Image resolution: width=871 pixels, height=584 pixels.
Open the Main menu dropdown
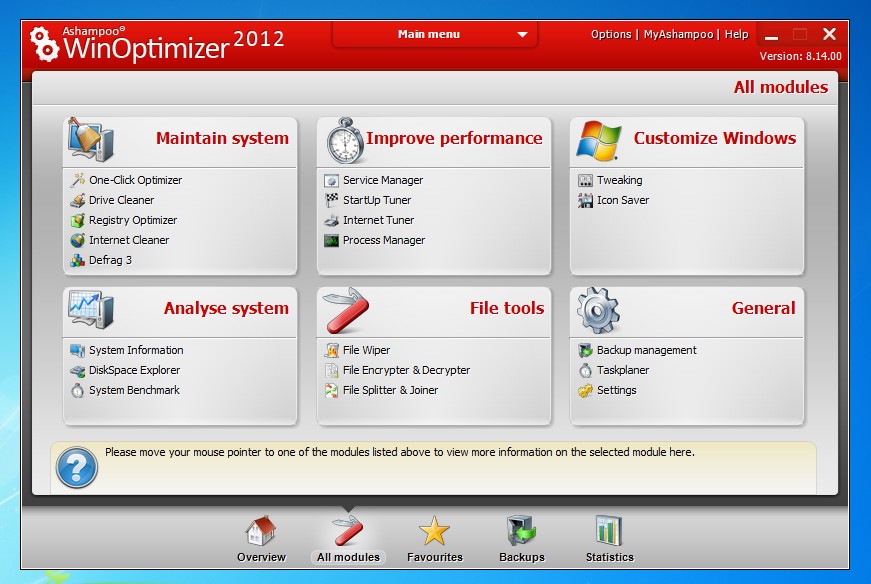(x=434, y=34)
